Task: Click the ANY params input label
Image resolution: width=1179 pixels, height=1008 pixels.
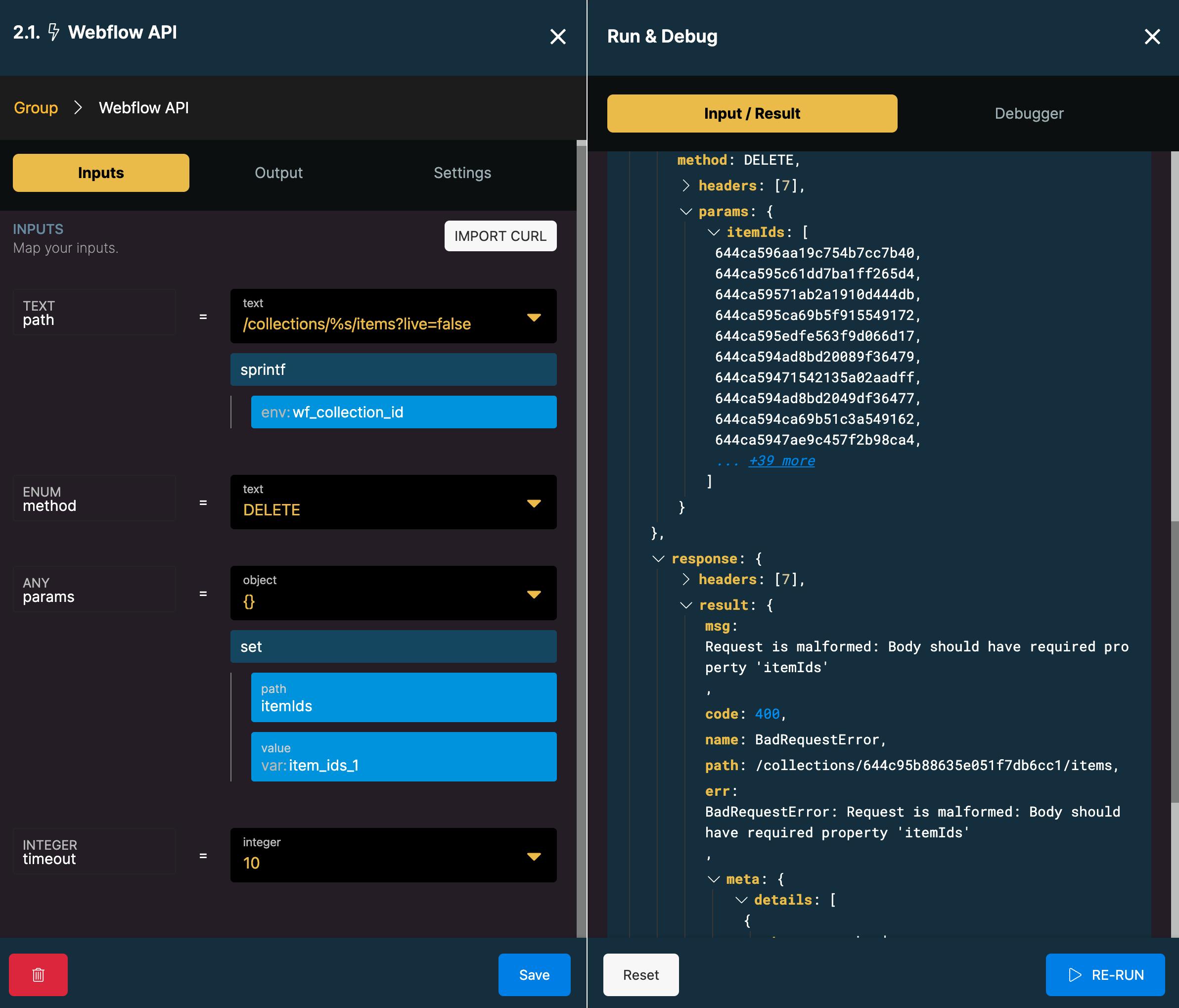Action: [94, 590]
